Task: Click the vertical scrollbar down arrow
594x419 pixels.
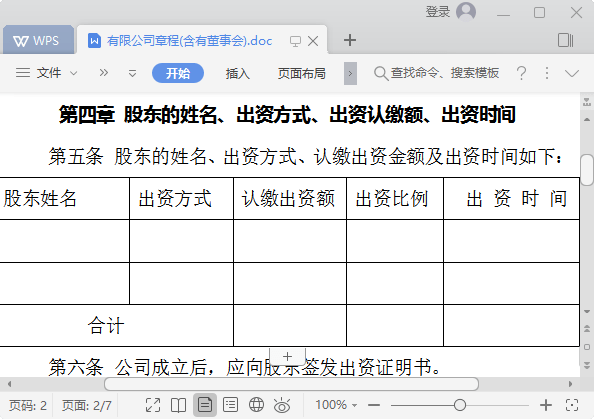Action: (x=587, y=311)
